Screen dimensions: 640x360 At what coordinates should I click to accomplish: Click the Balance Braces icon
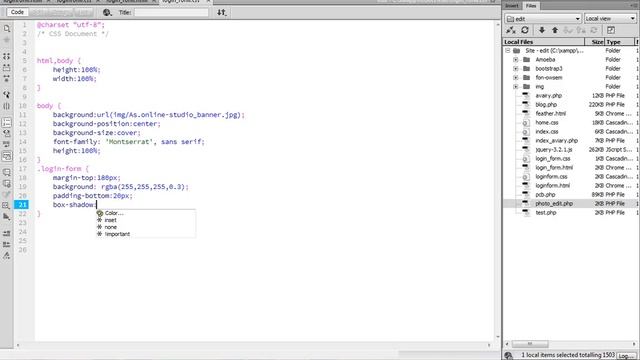coord(7,106)
